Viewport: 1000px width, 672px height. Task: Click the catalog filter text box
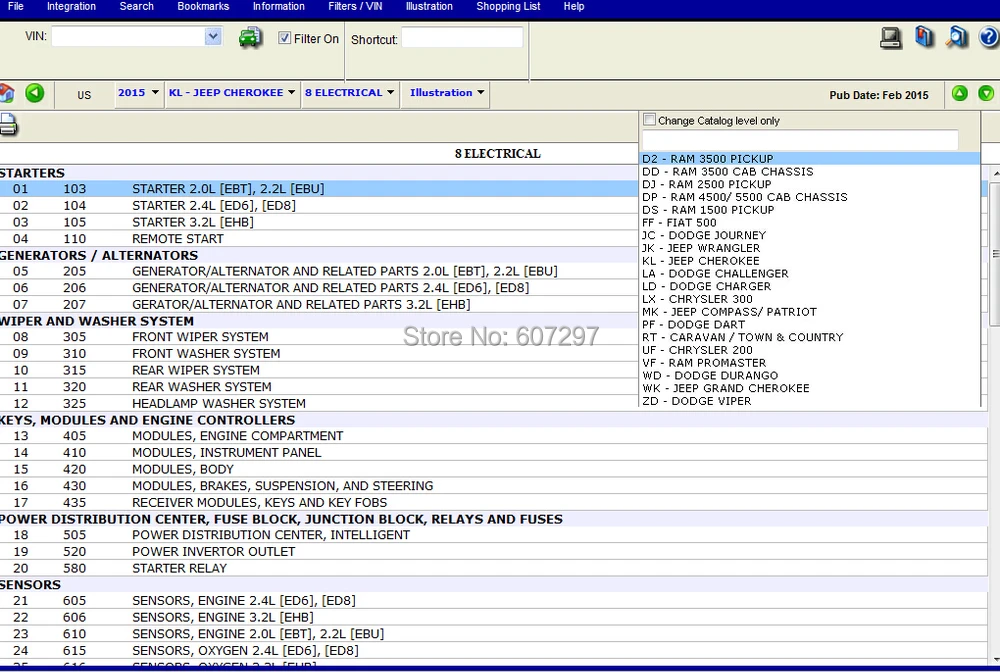point(800,140)
